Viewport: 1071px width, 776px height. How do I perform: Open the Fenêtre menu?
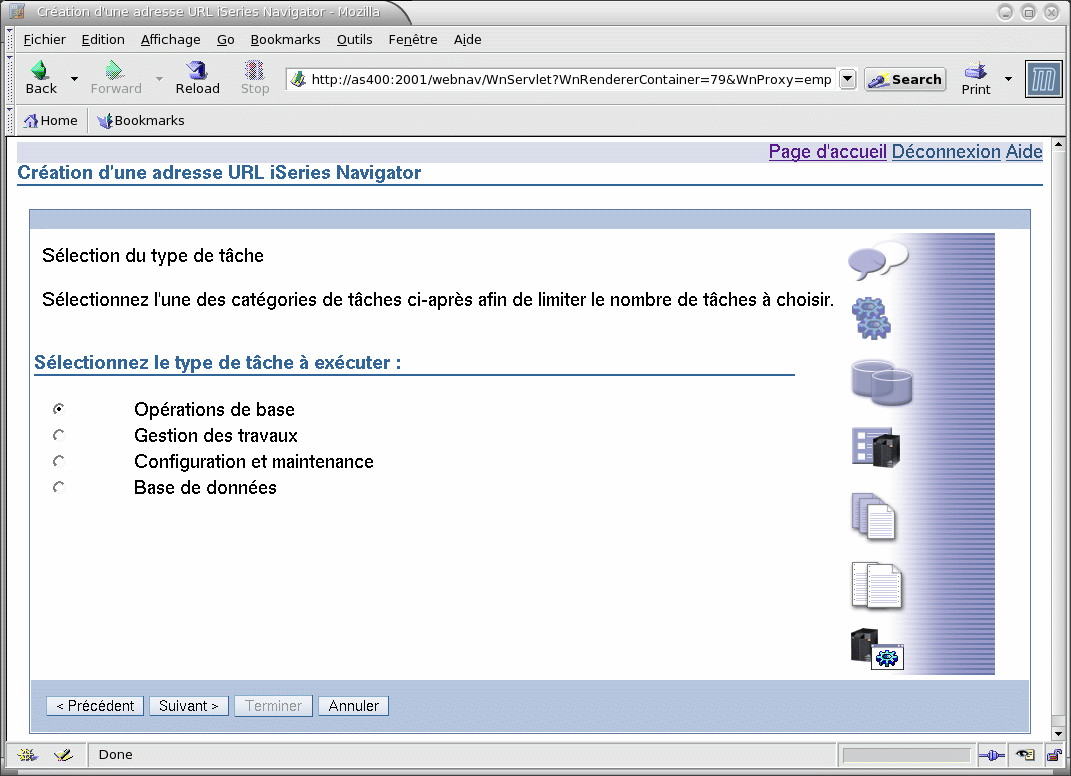[413, 40]
